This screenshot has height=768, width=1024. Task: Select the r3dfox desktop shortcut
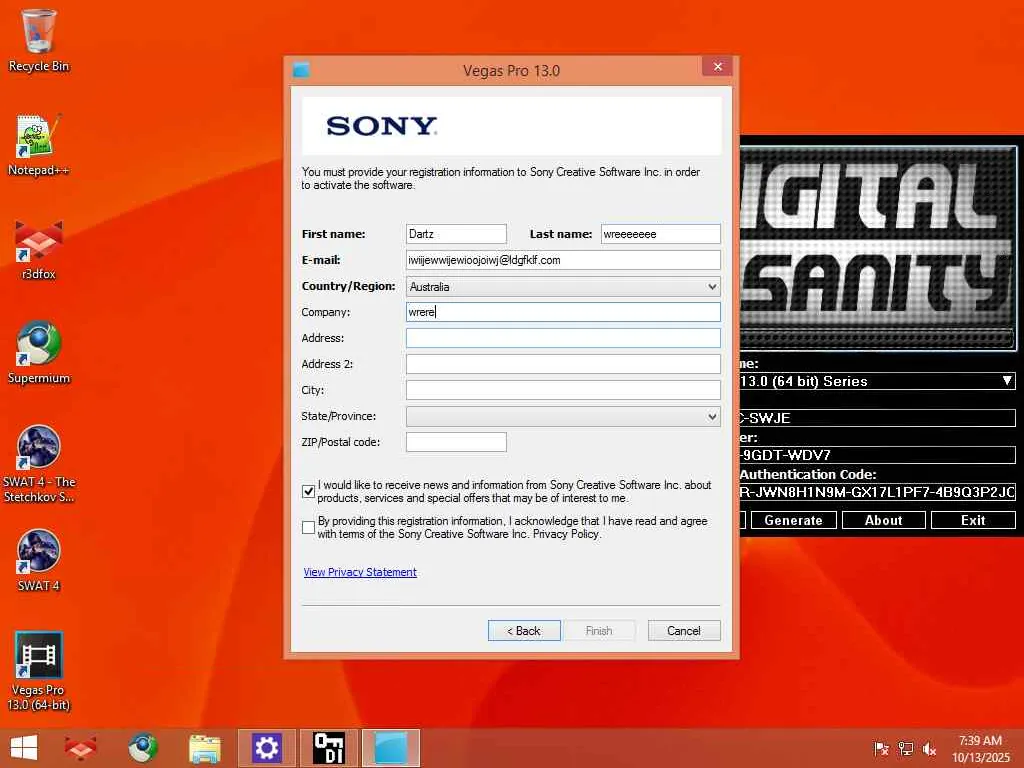click(x=39, y=249)
